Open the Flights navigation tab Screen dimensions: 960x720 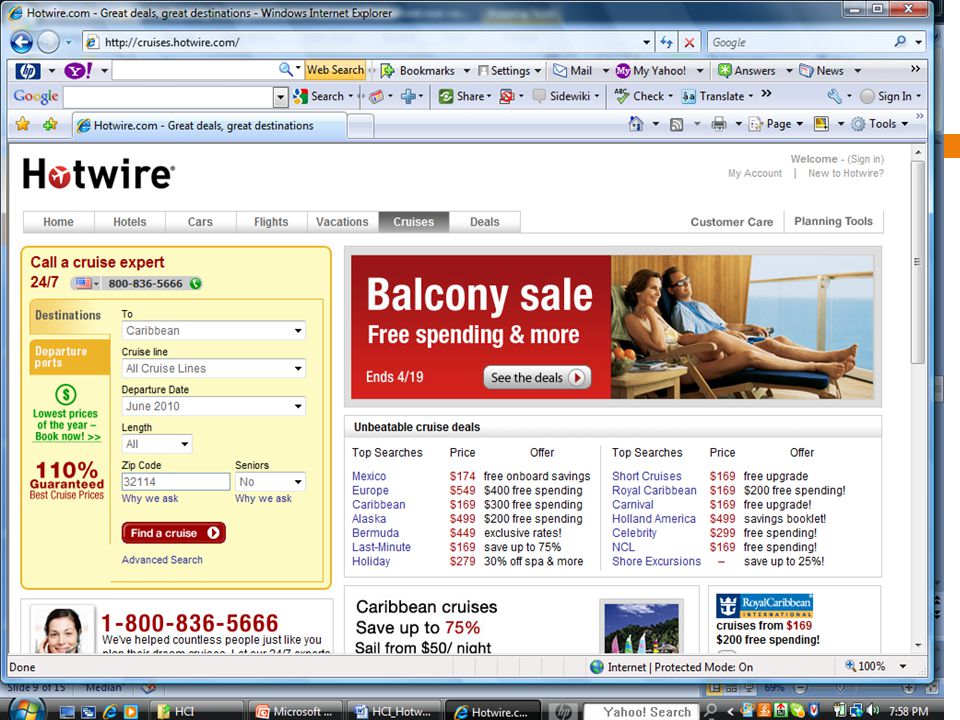tap(271, 222)
